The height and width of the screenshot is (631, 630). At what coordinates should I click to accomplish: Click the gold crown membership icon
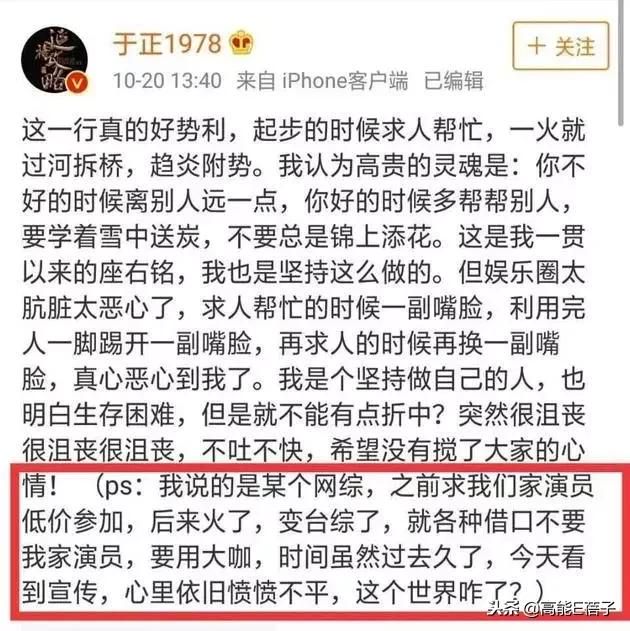tap(241, 43)
